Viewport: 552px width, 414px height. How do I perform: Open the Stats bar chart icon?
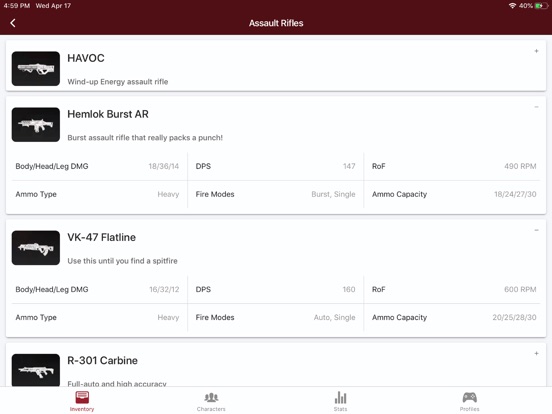click(x=340, y=397)
